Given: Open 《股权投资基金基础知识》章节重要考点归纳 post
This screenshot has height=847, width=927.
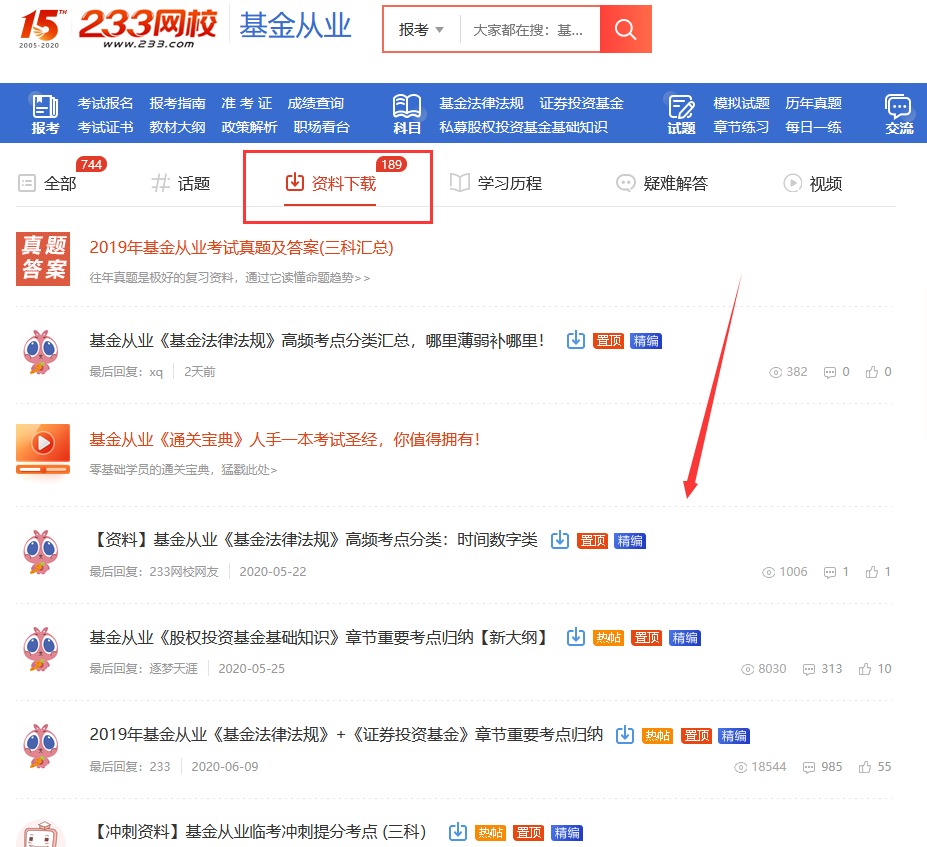Looking at the screenshot, I should [x=319, y=637].
